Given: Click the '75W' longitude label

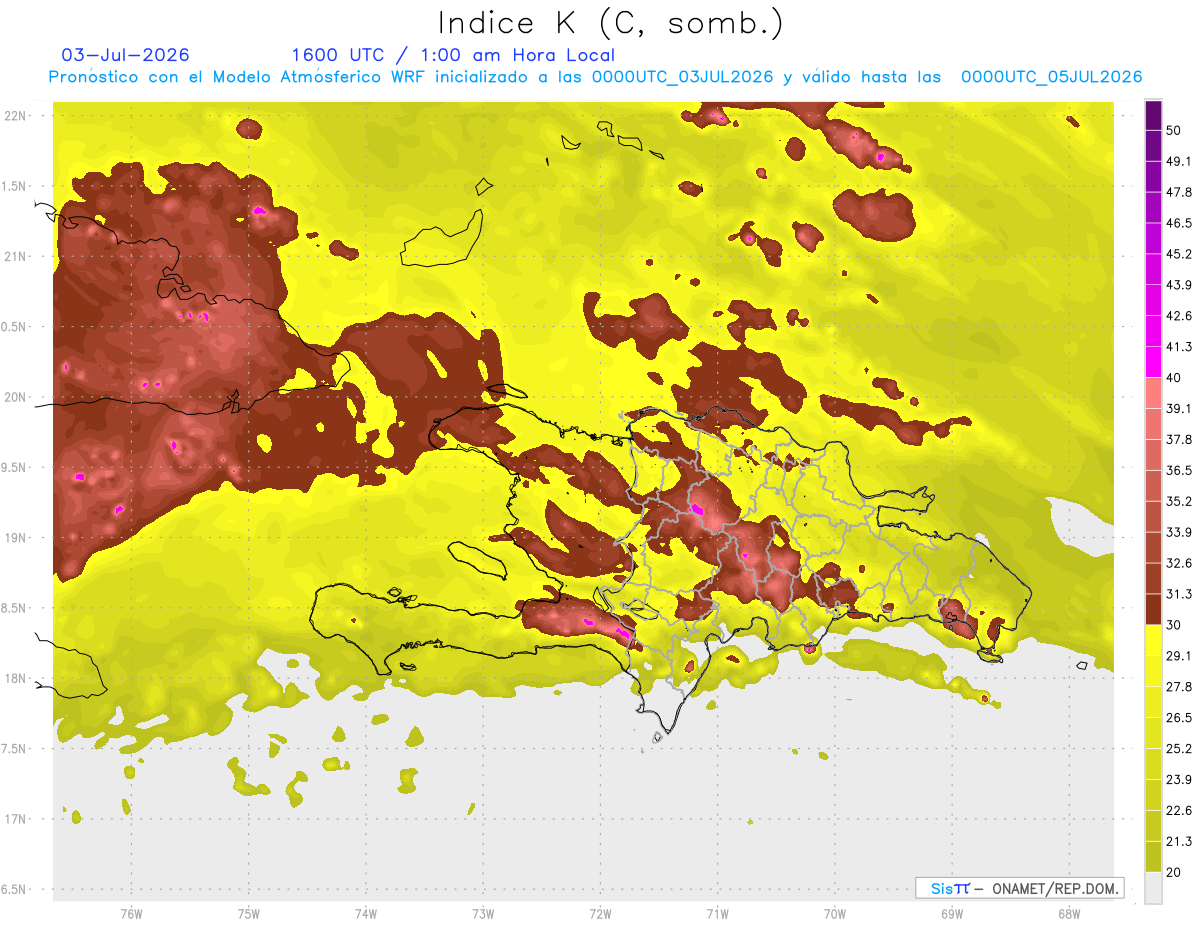Looking at the screenshot, I should (x=249, y=914).
